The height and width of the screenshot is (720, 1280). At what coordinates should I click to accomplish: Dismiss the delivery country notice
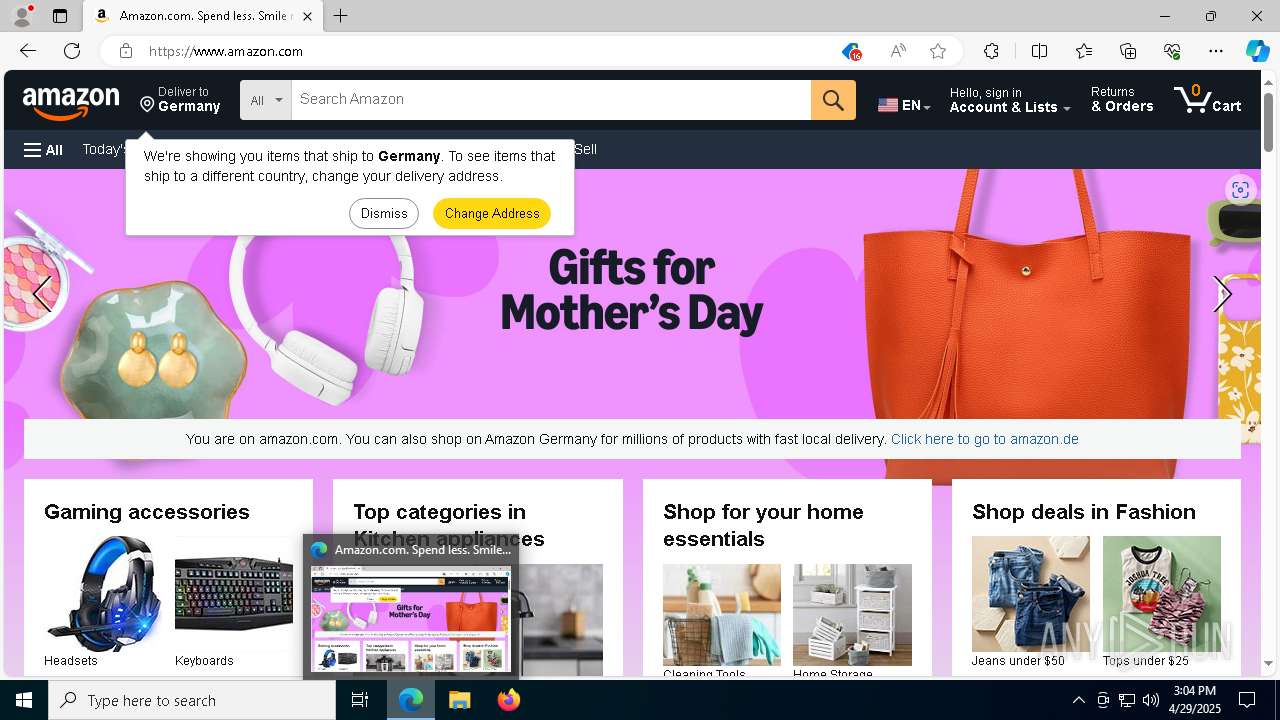(384, 213)
